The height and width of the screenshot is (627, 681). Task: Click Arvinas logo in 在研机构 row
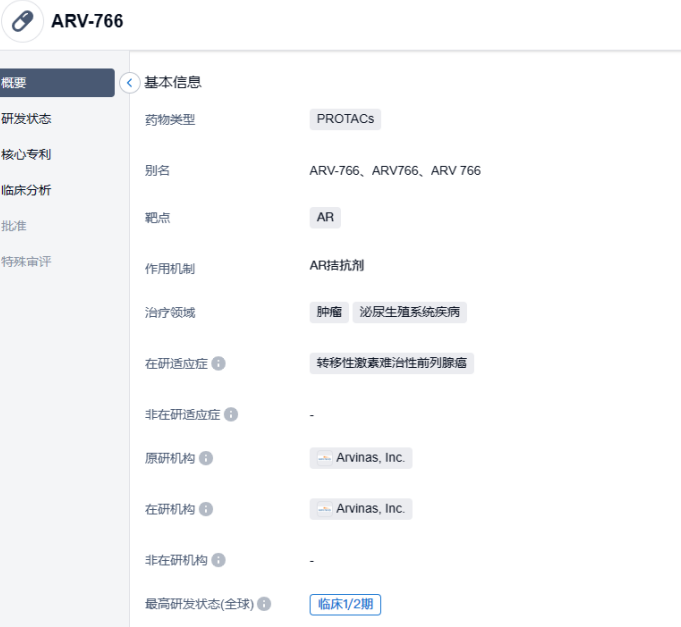[324, 509]
